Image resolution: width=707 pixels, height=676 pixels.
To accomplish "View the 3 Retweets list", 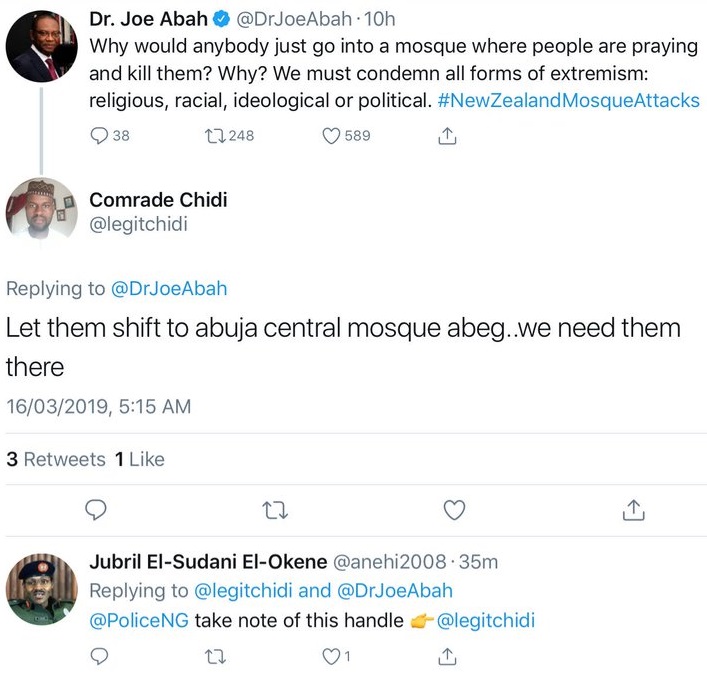I will click(56, 459).
